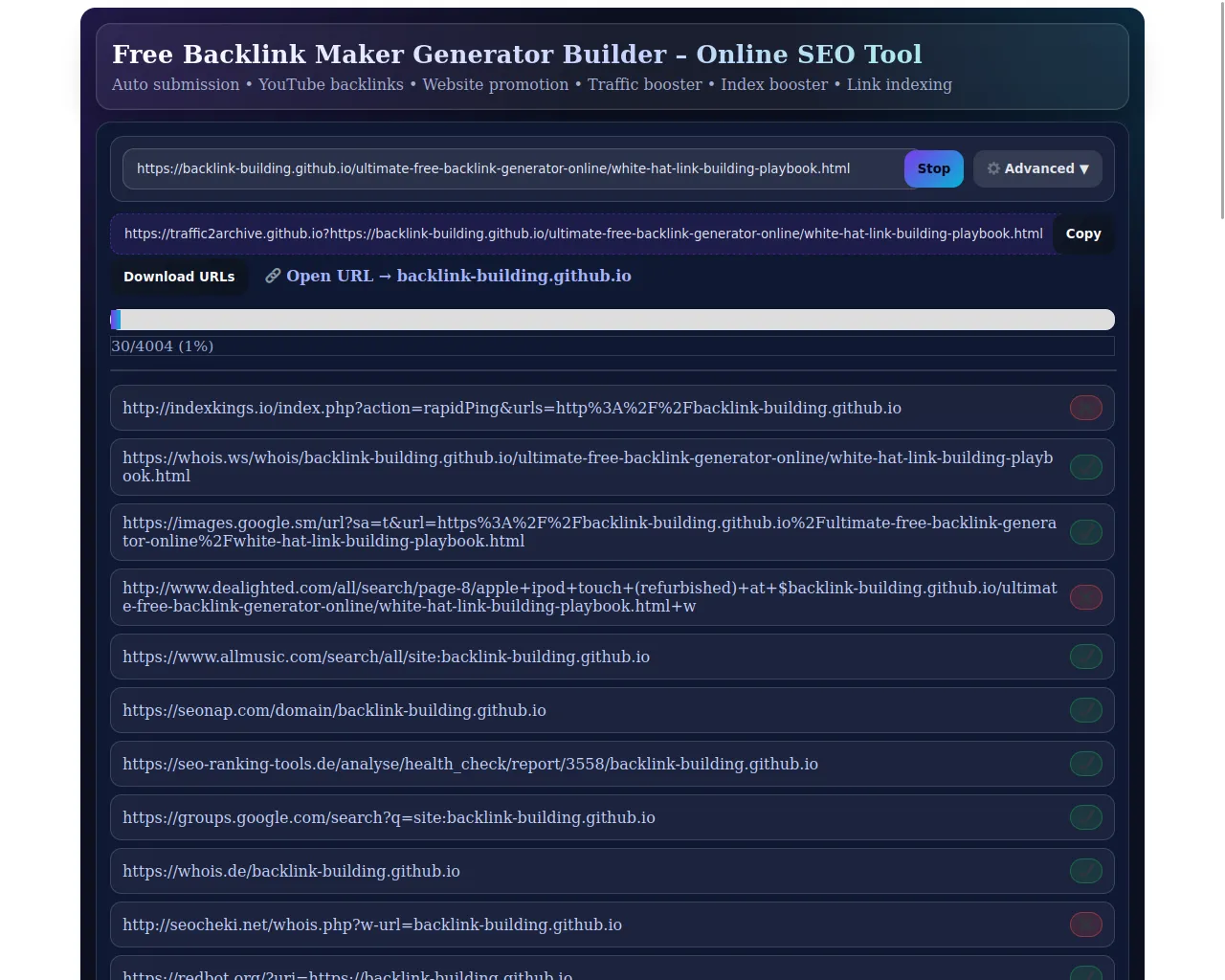Viewport: 1225px width, 980px height.
Task: Click the success status icon for whois.de row
Action: pyautogui.click(x=1085, y=871)
